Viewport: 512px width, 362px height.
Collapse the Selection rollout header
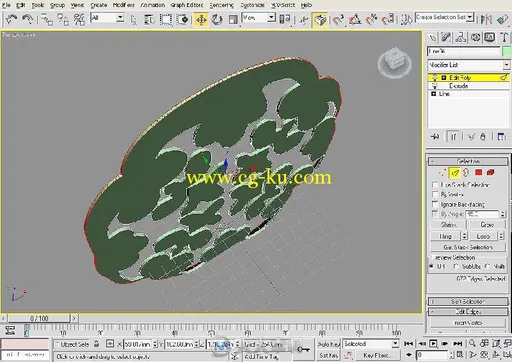(x=468, y=161)
